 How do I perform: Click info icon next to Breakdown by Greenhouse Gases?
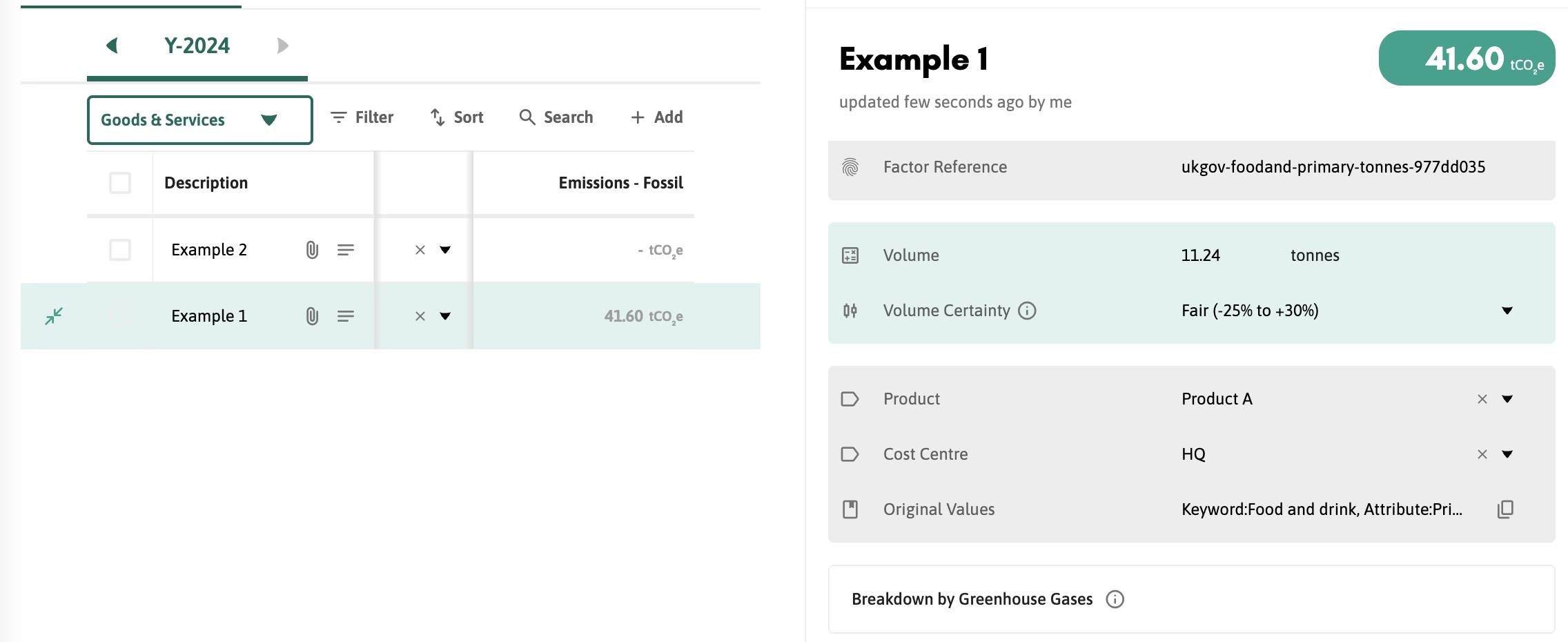(x=1115, y=599)
